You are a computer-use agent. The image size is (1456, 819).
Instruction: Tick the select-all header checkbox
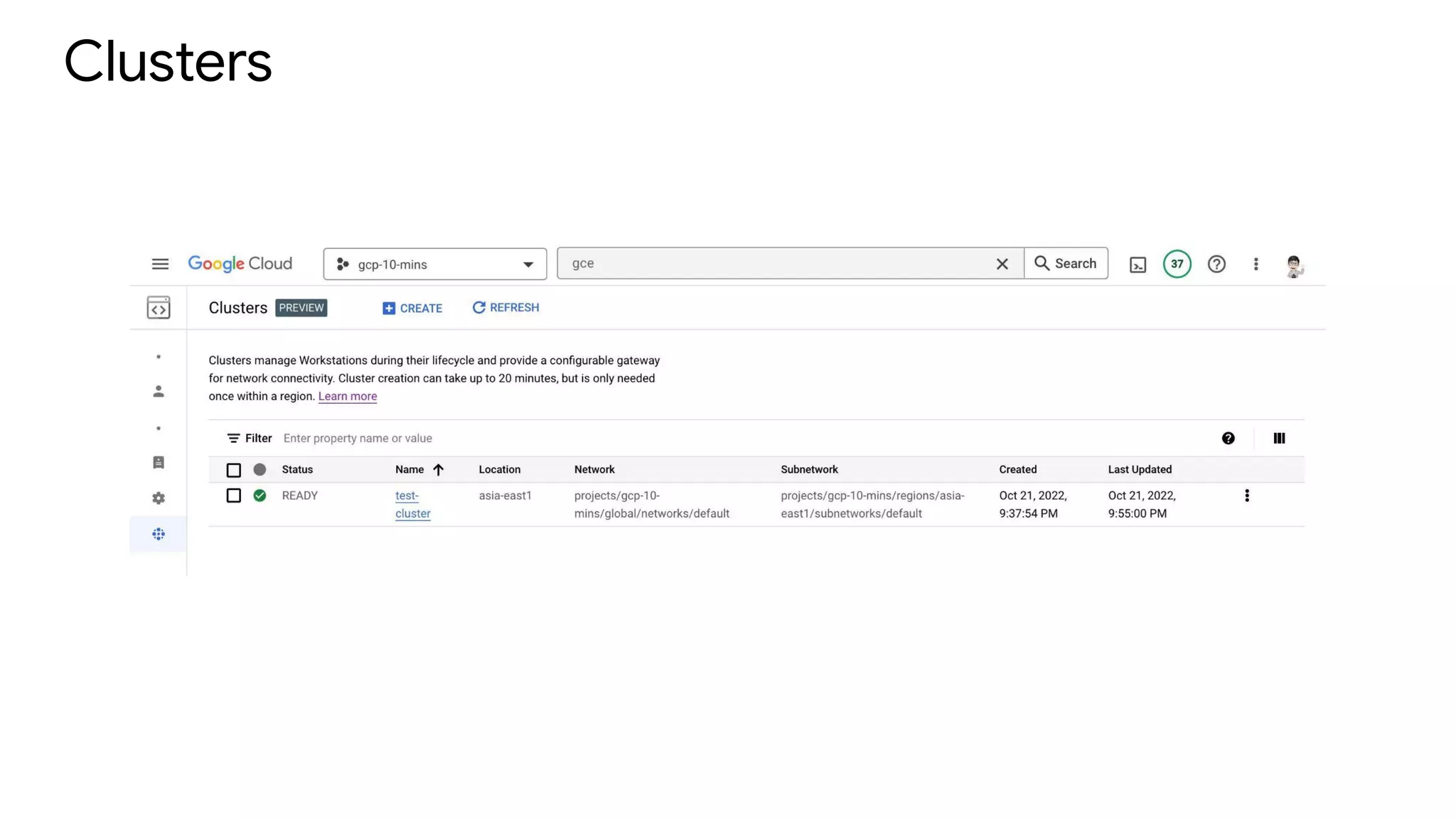click(233, 470)
